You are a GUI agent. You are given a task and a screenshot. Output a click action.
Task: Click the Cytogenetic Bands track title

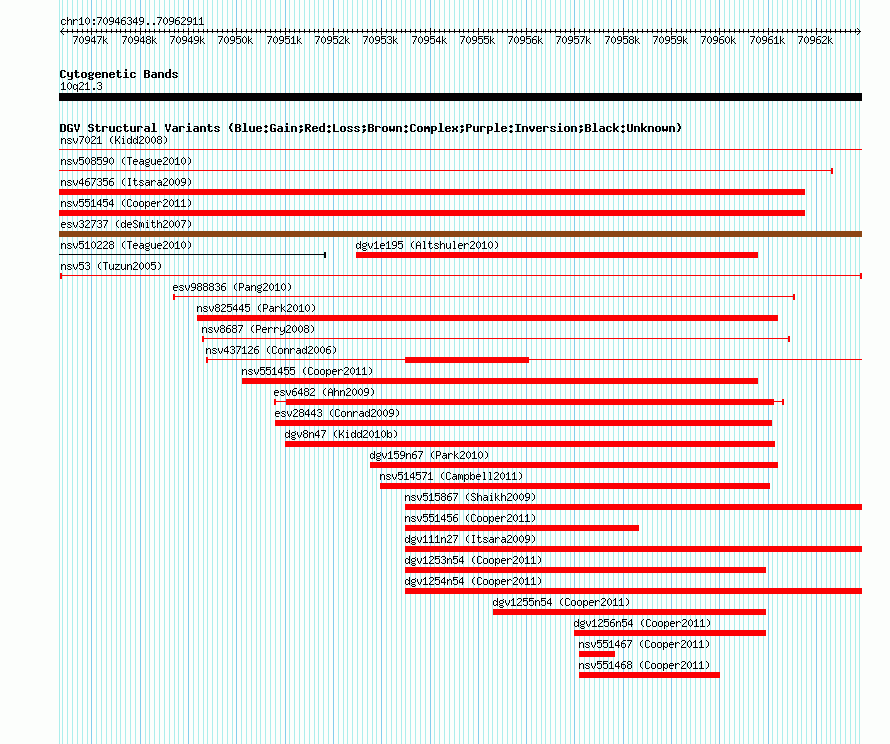(119, 74)
